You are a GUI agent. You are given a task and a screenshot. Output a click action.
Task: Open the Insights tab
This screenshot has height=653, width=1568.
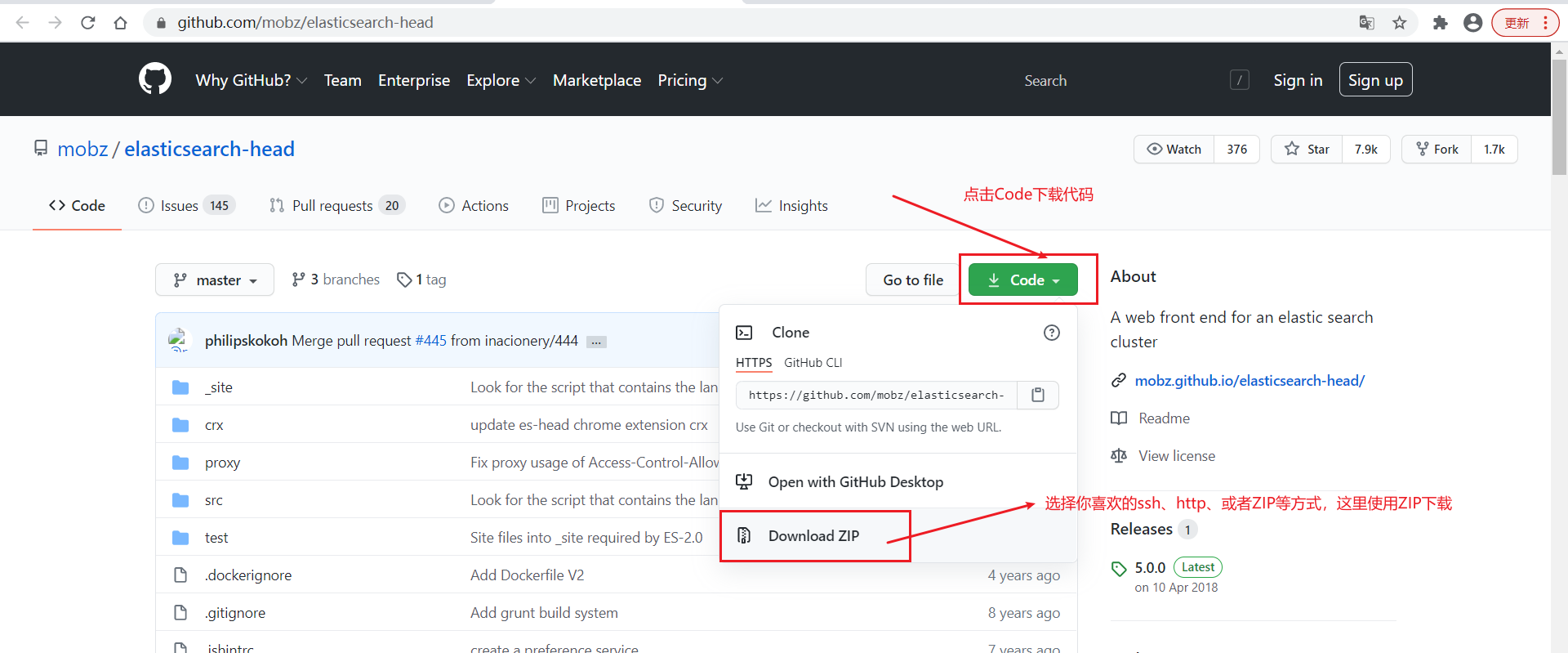click(x=792, y=206)
